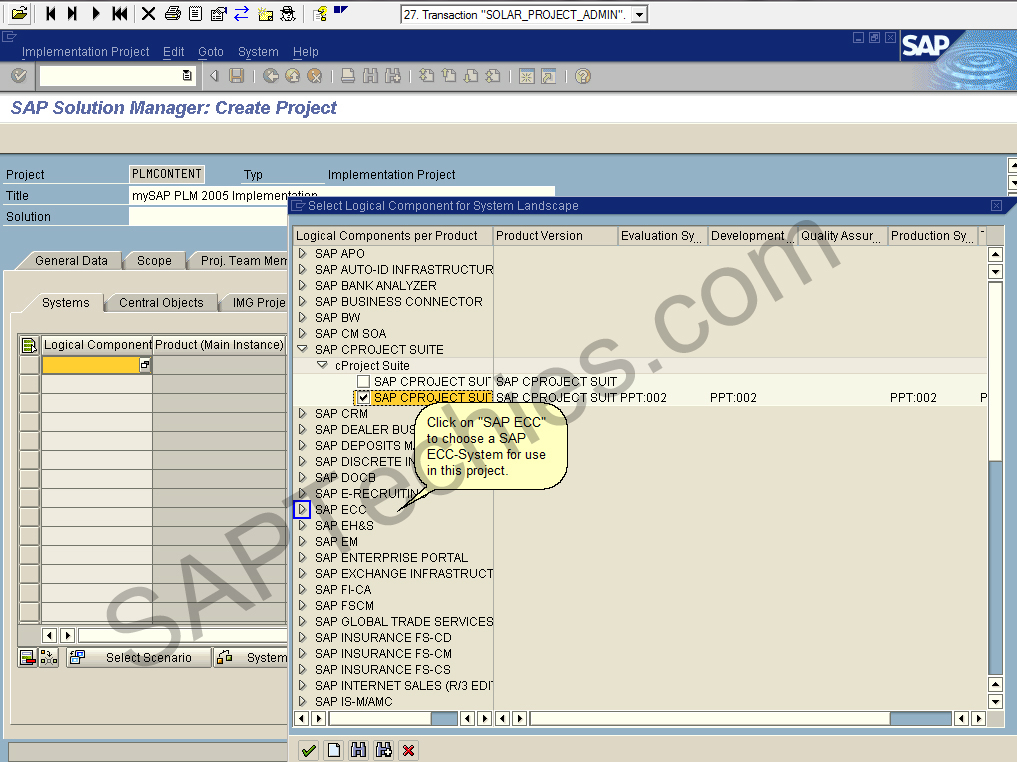Click blue swap arrows icon

(x=241, y=14)
